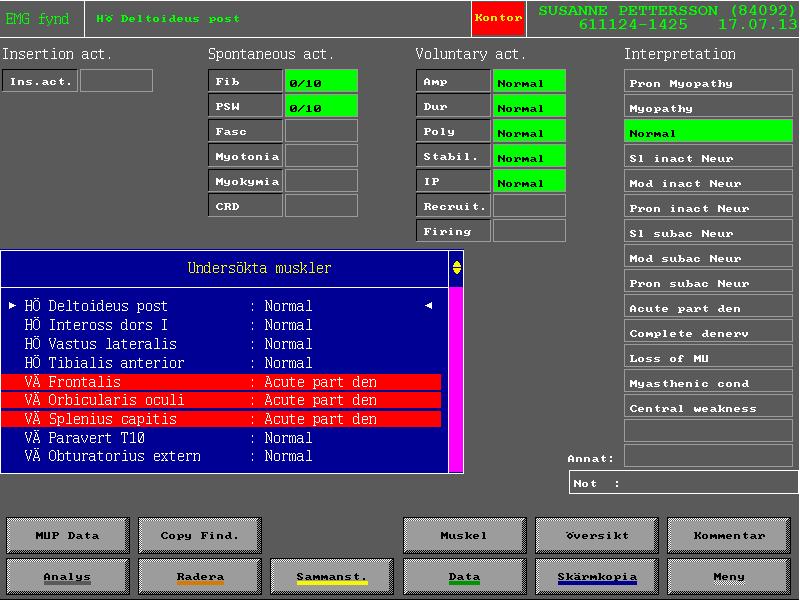Click the Firing label button
This screenshot has height=601, width=800.
point(454,231)
